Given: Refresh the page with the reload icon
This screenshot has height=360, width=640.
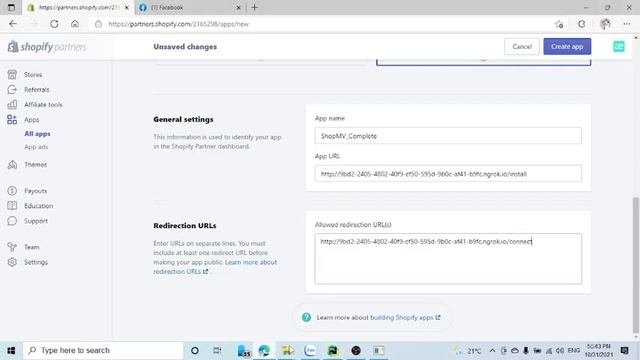Looking at the screenshot, I should [x=54, y=24].
